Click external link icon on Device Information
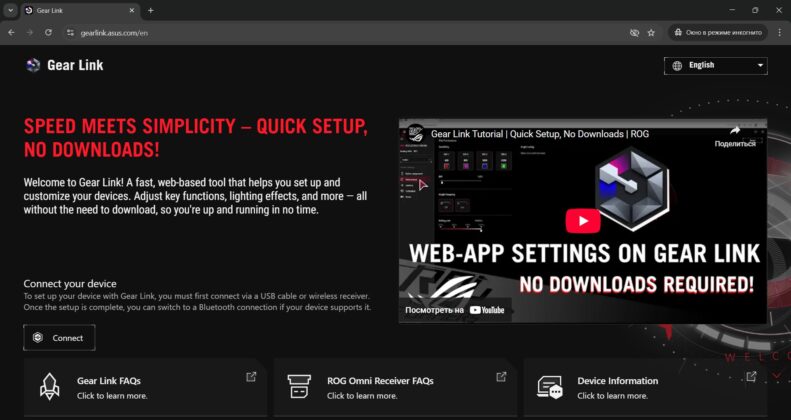This screenshot has height=420, width=791. tap(751, 377)
